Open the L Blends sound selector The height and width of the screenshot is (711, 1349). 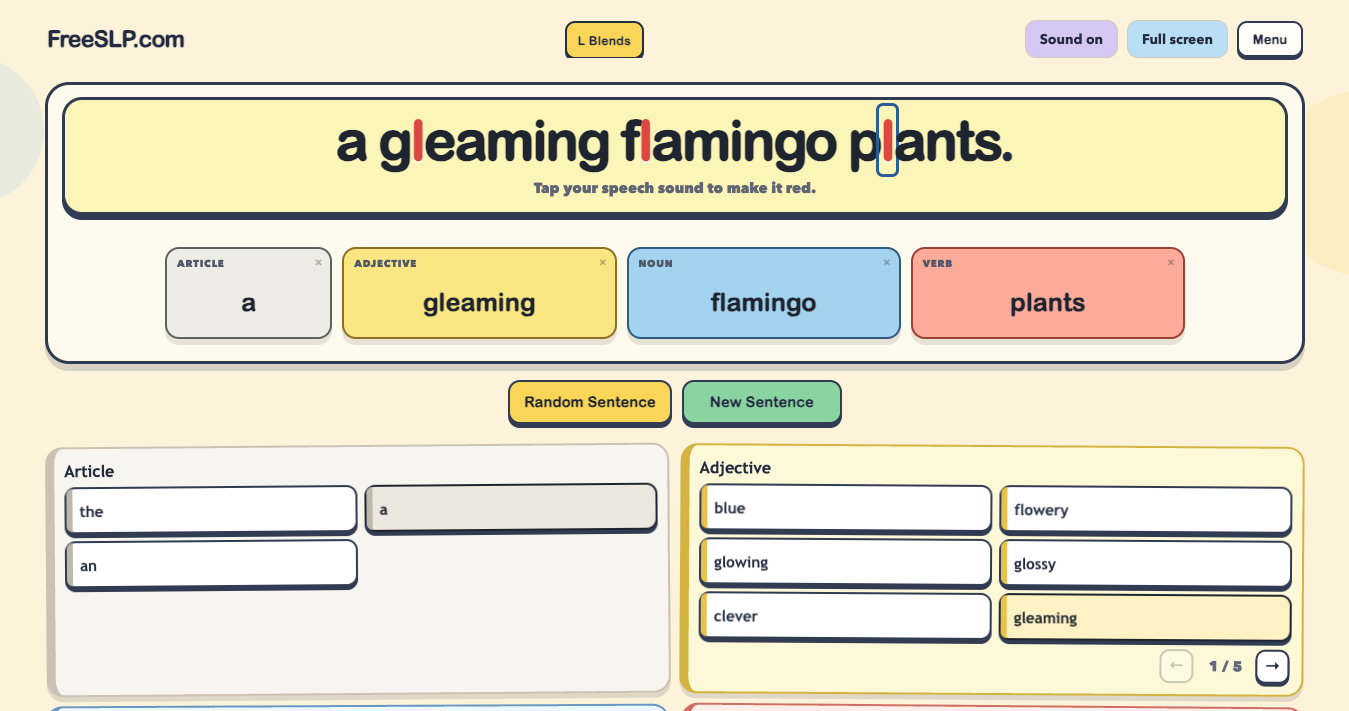(604, 41)
